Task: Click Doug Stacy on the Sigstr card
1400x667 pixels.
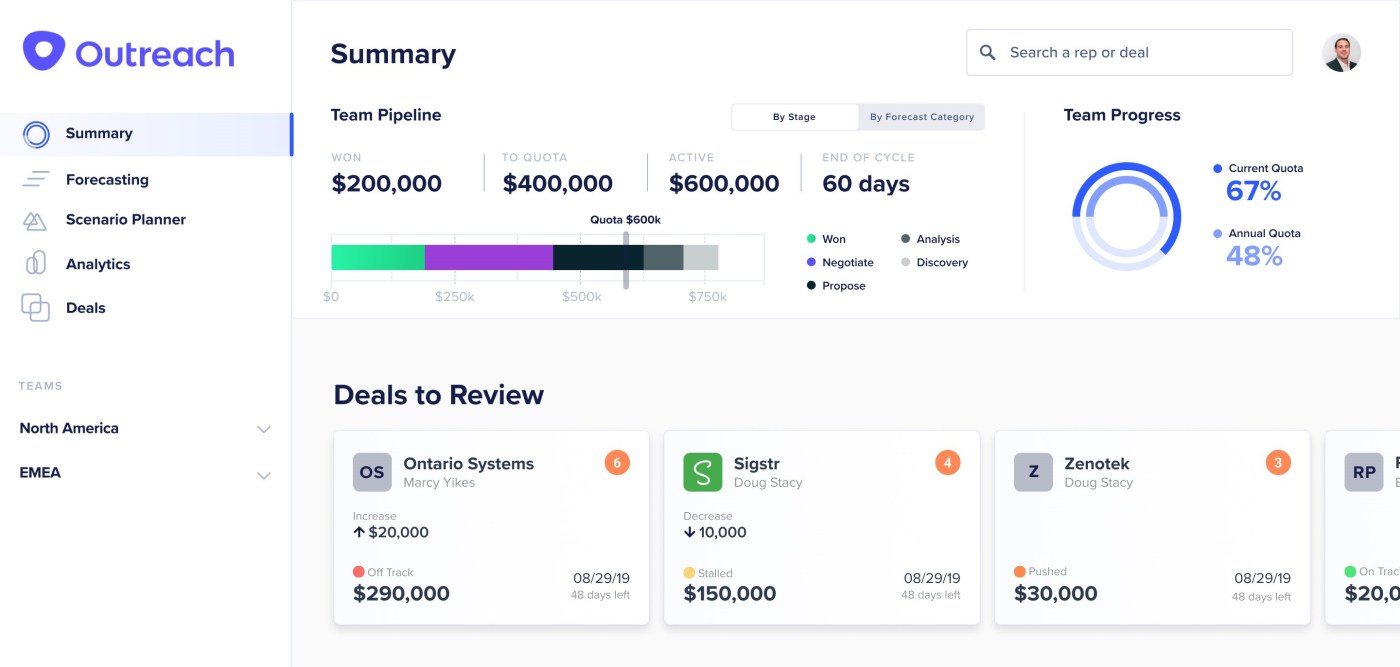Action: pos(768,483)
